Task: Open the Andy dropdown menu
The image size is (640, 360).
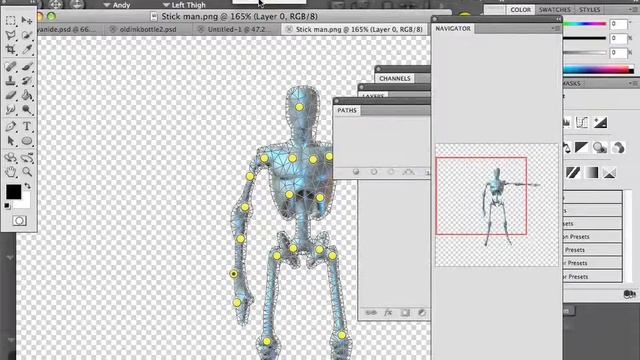Action: [117, 5]
